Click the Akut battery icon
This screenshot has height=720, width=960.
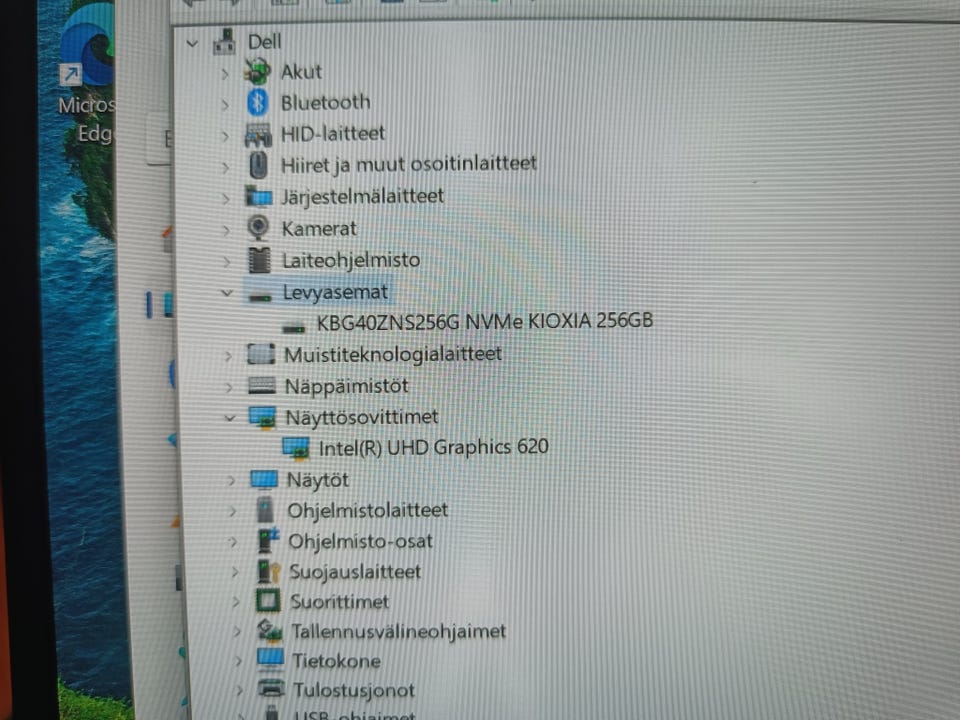point(257,71)
